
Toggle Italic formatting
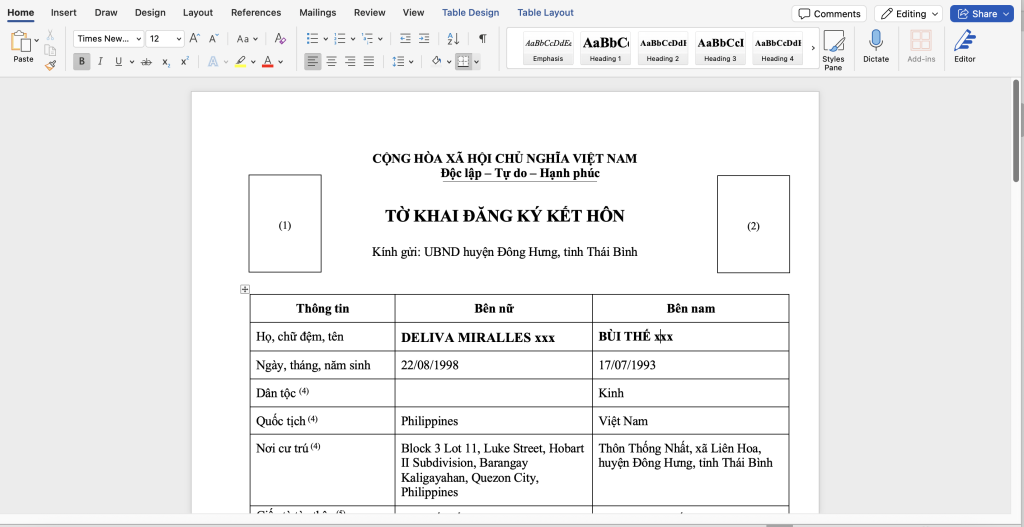coord(100,62)
